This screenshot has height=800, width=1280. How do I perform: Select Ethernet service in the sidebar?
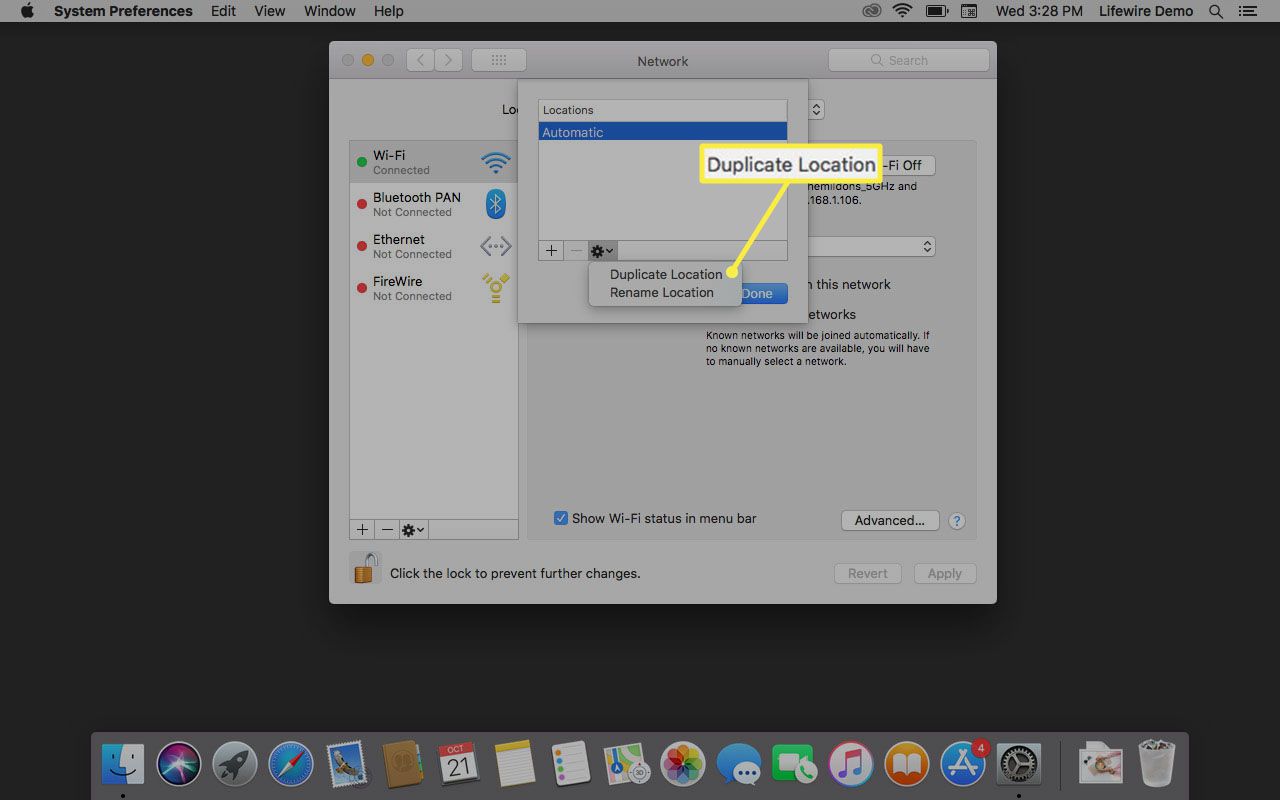433,246
